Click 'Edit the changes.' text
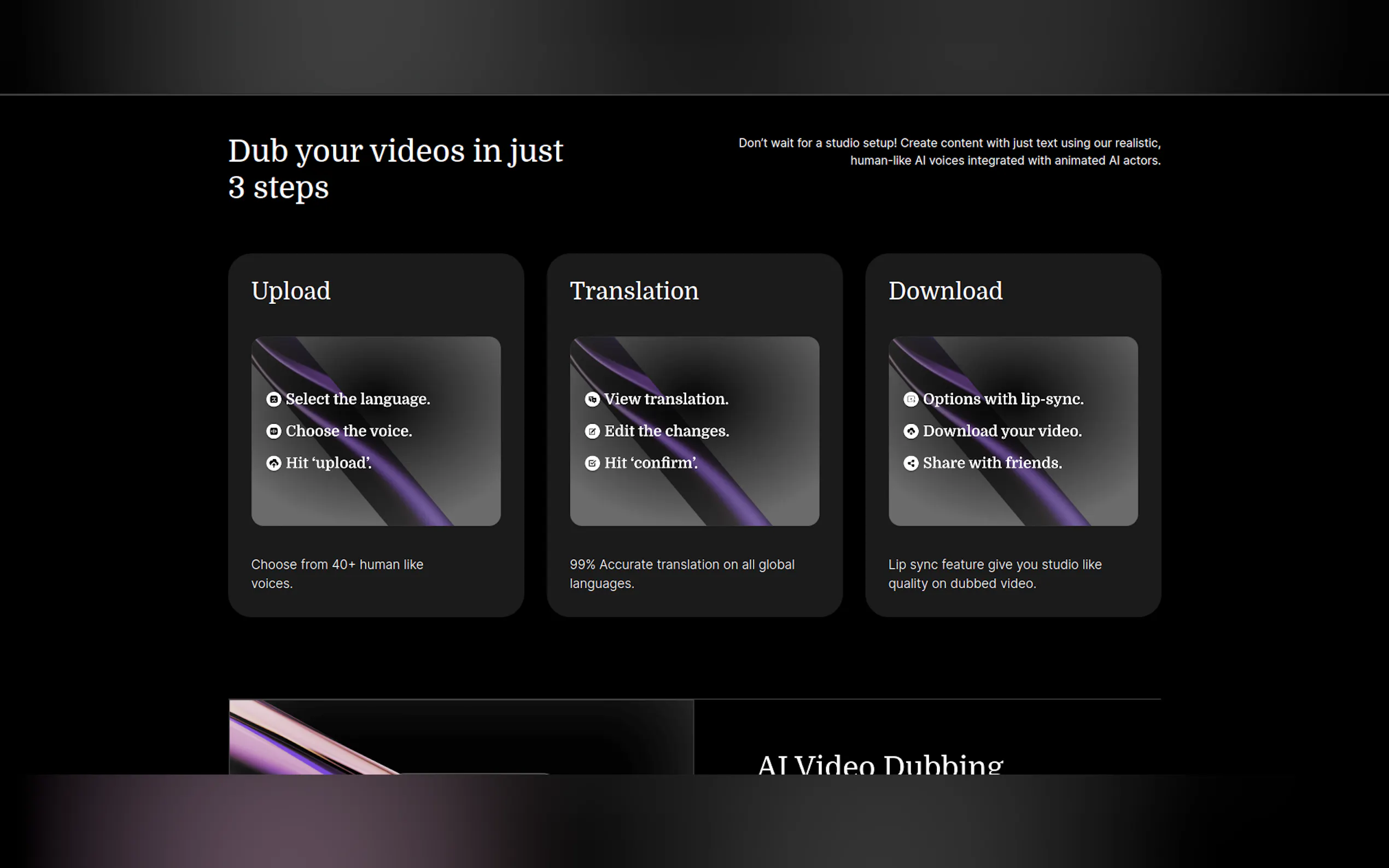 [x=666, y=431]
